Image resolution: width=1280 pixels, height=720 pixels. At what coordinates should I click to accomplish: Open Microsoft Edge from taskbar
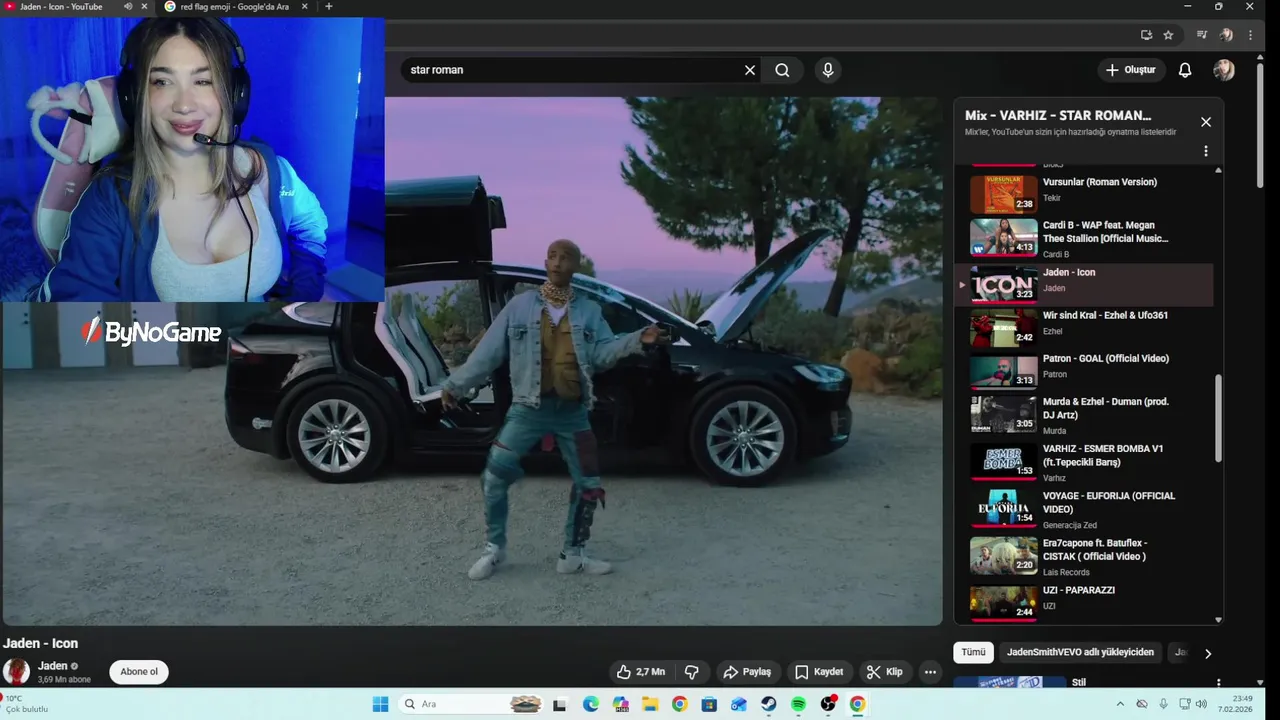[x=591, y=704]
